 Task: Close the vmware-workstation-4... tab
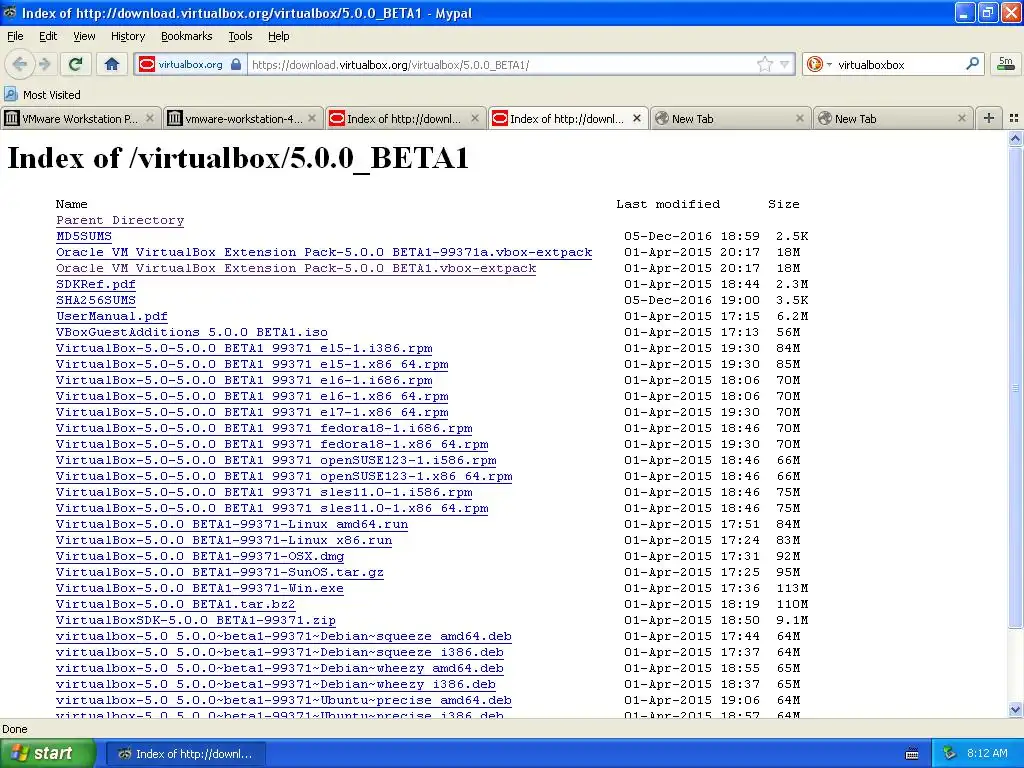click(312, 118)
